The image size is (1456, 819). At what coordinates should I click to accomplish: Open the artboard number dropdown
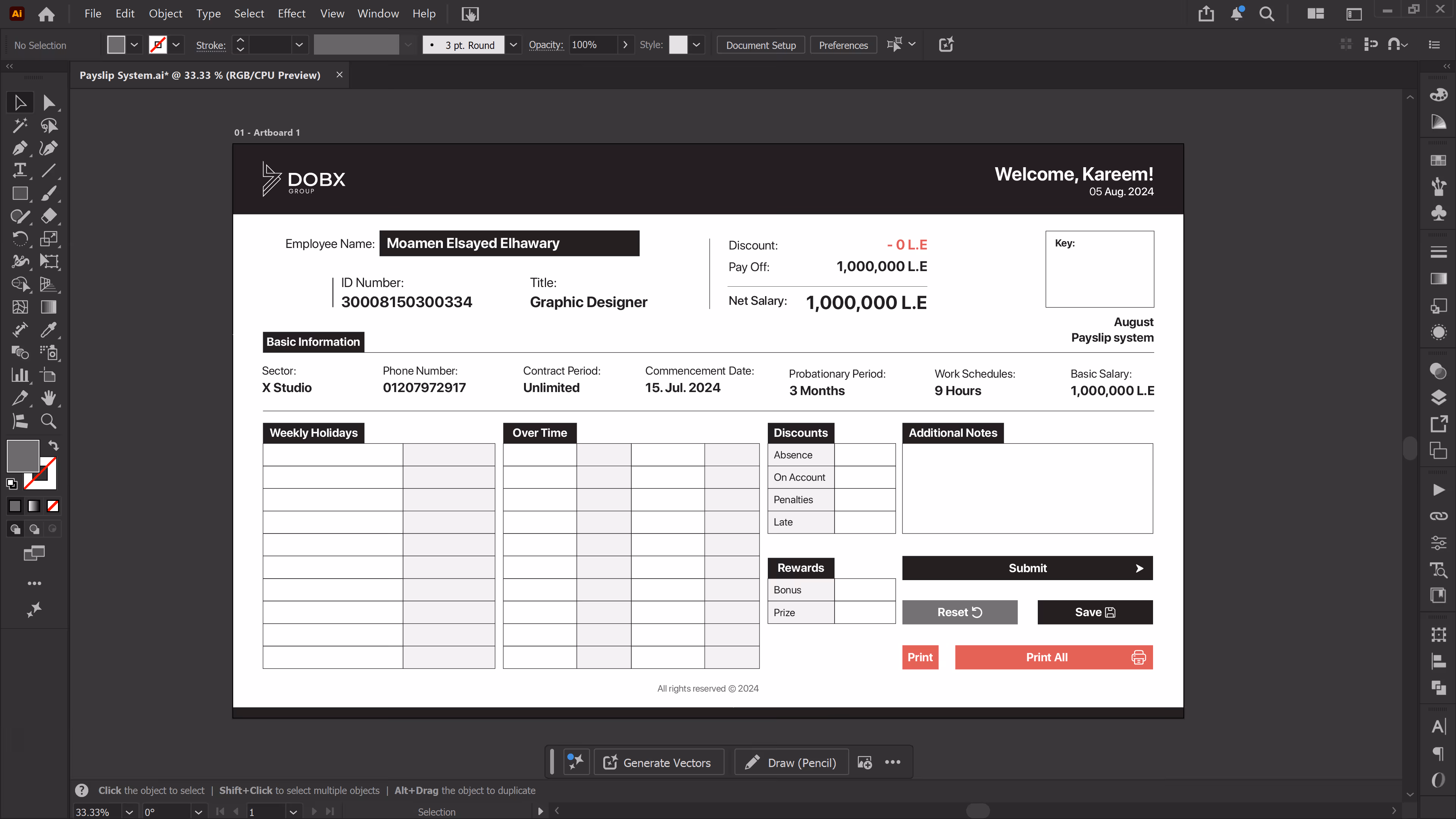[x=293, y=812]
